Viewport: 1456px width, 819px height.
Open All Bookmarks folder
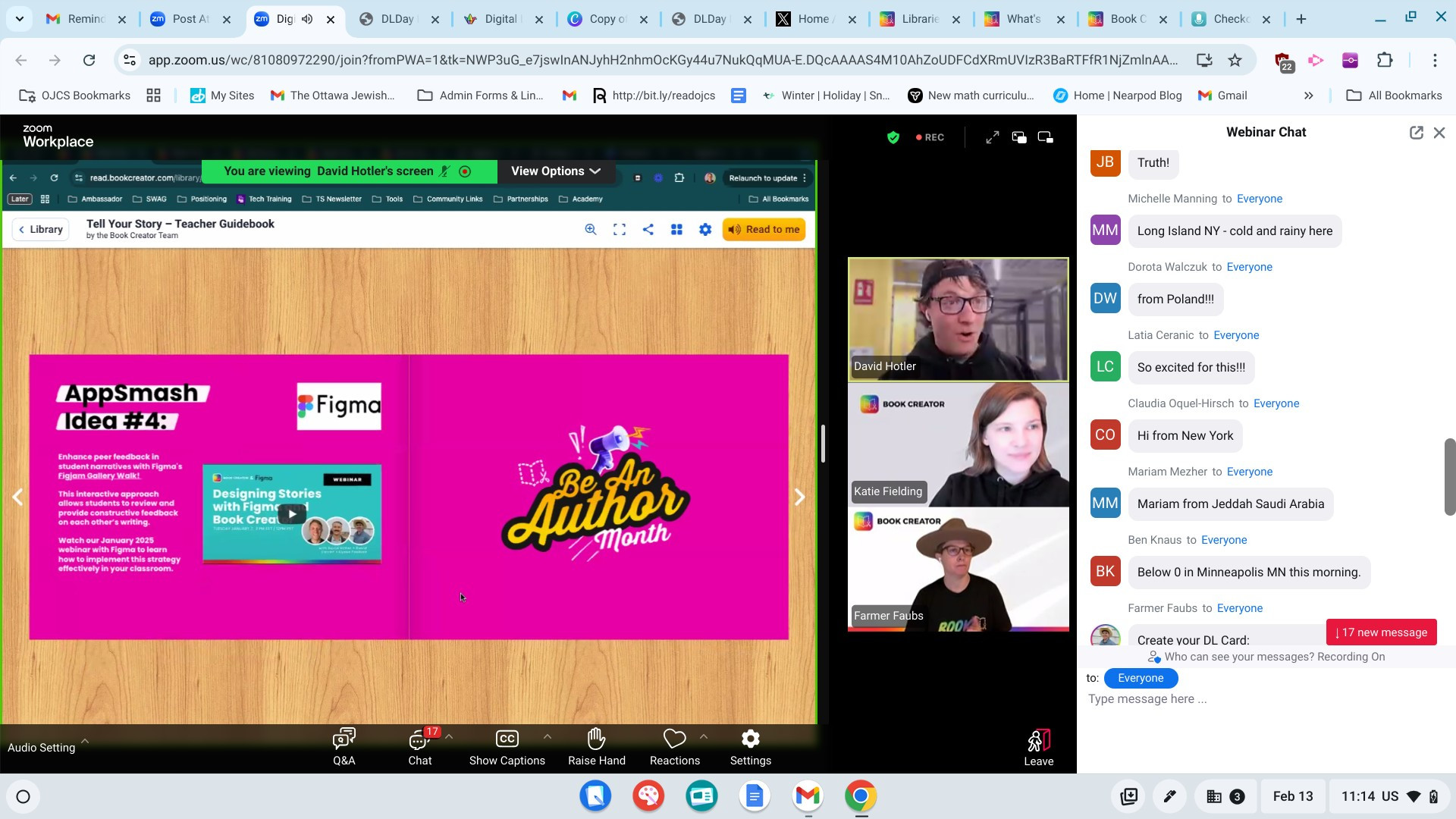(x=1393, y=96)
